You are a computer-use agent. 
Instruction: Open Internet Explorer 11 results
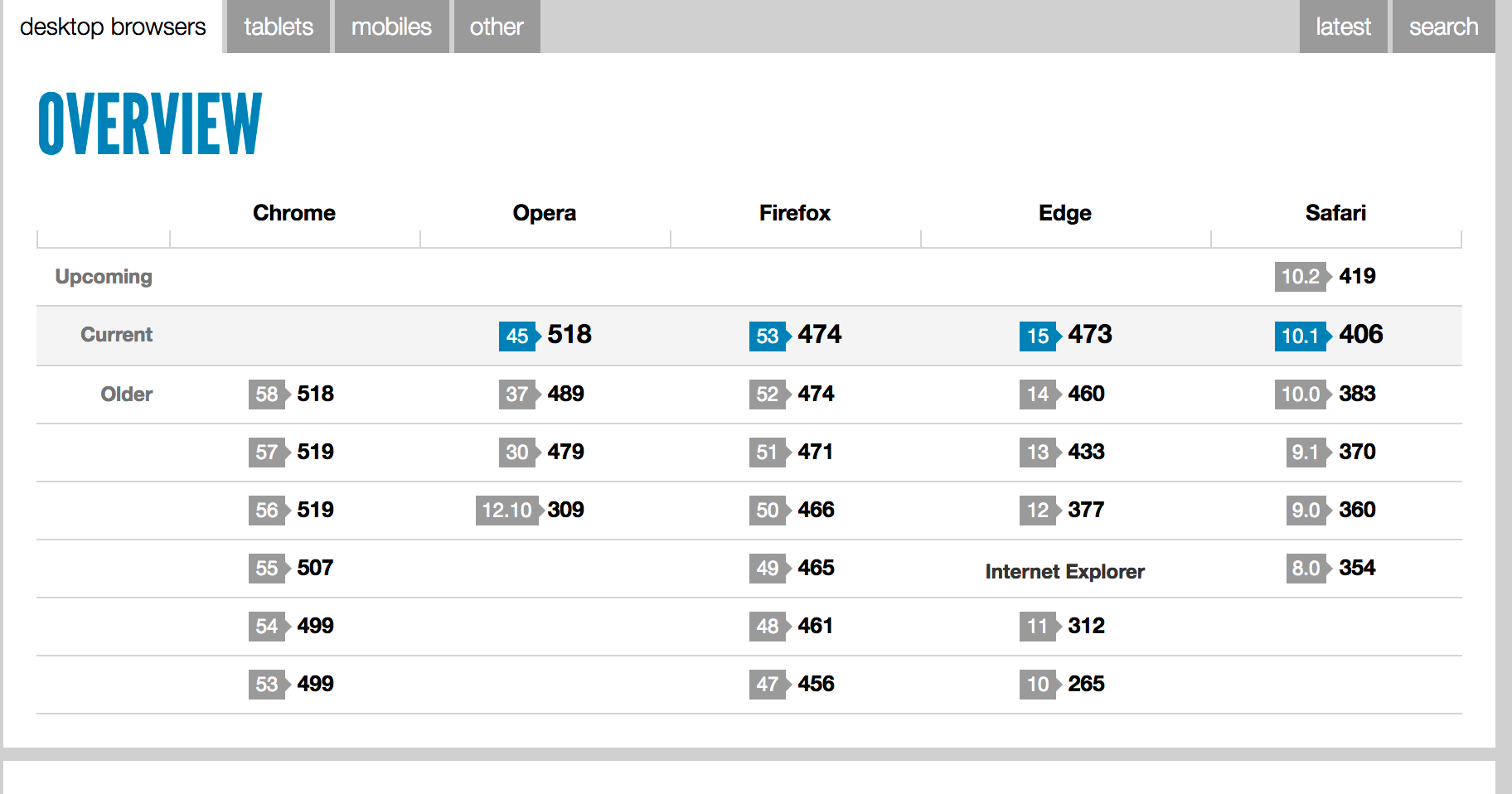[1036, 627]
